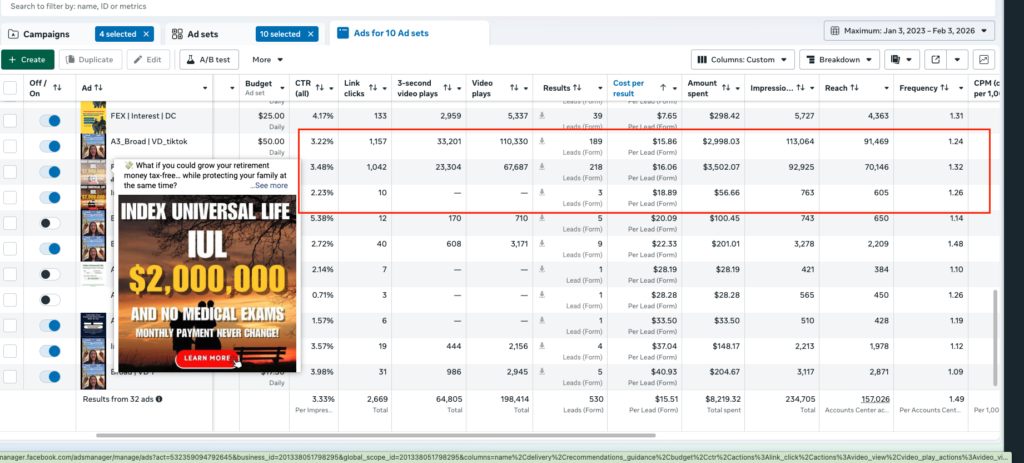Sort by the Off / On column arrows

click(x=57, y=88)
